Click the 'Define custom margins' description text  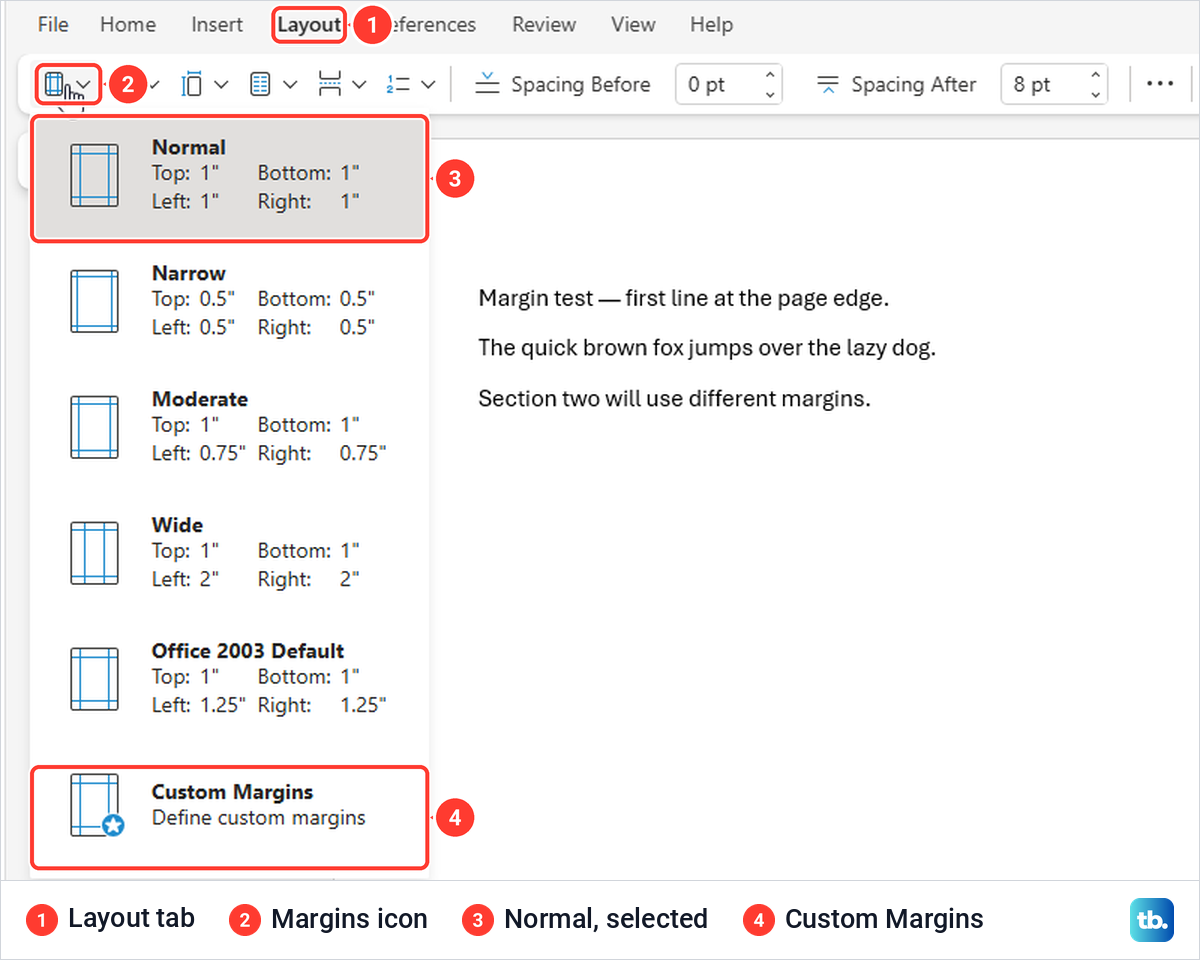[x=259, y=818]
